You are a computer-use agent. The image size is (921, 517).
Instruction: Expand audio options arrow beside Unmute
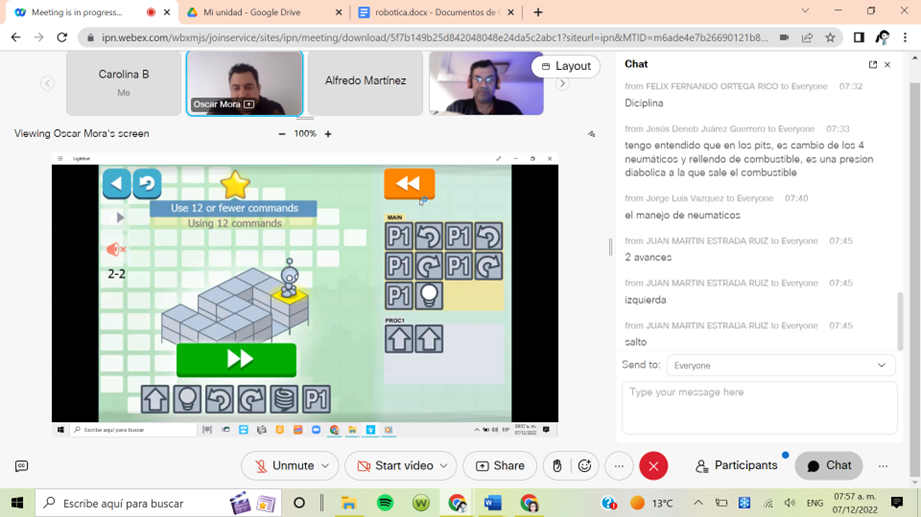pos(325,466)
